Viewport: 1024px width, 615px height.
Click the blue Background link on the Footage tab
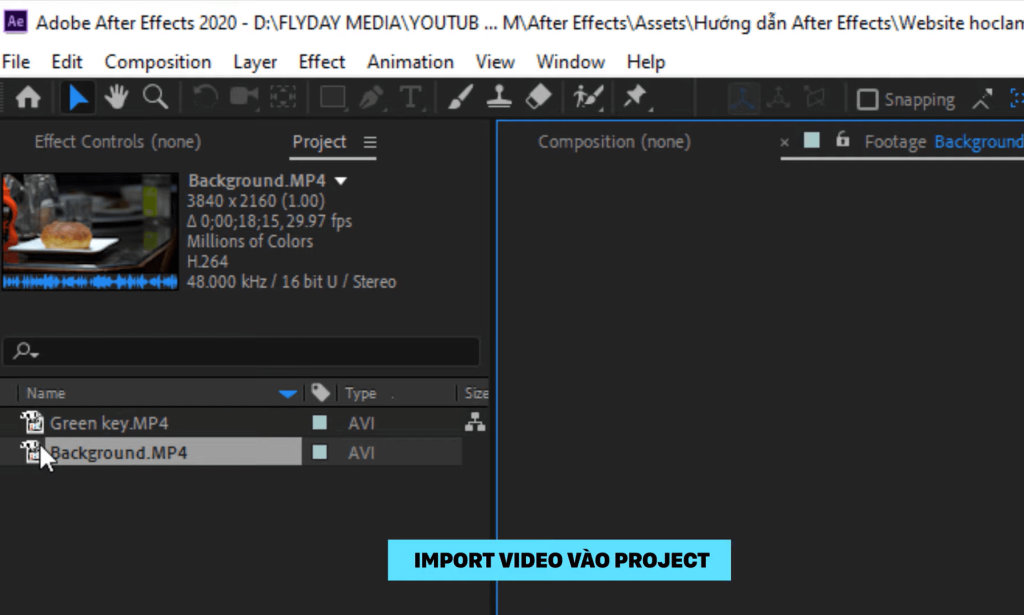click(977, 142)
